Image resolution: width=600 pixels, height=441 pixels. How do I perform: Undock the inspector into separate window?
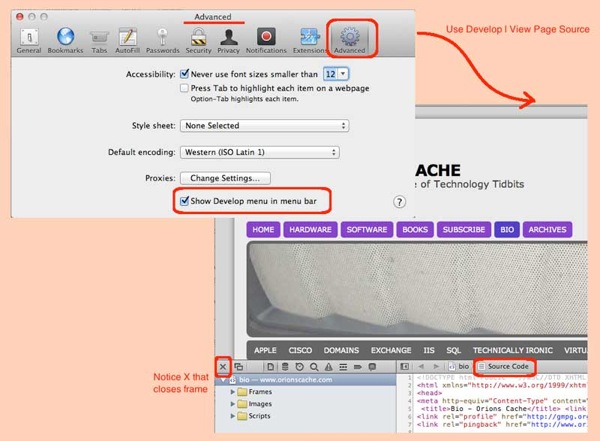(239, 367)
